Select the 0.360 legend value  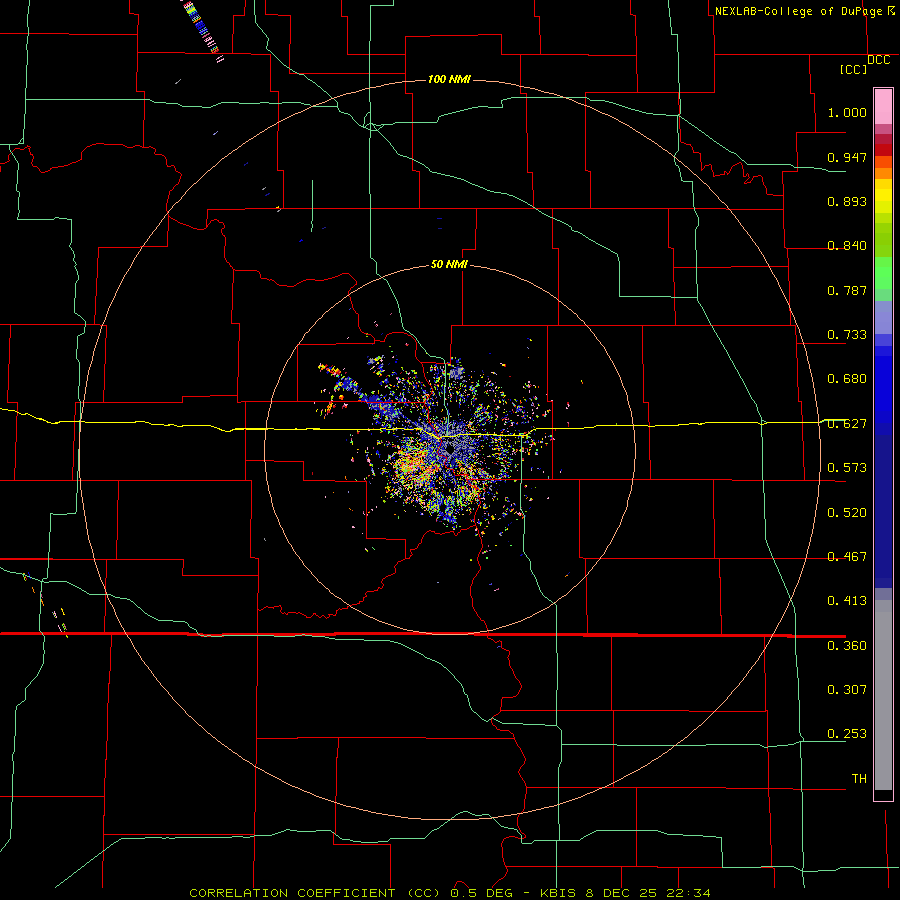click(847, 646)
